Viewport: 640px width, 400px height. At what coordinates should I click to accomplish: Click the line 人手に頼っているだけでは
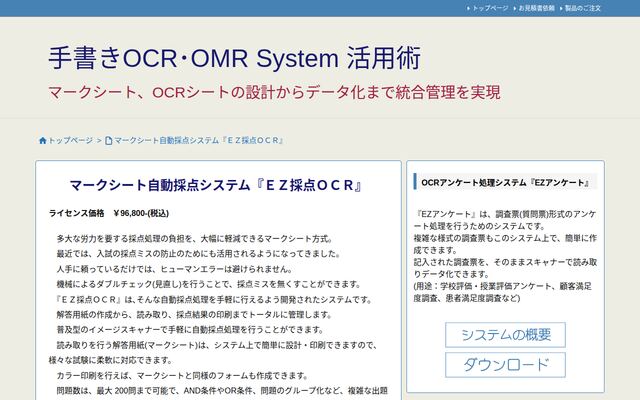click(x=175, y=269)
